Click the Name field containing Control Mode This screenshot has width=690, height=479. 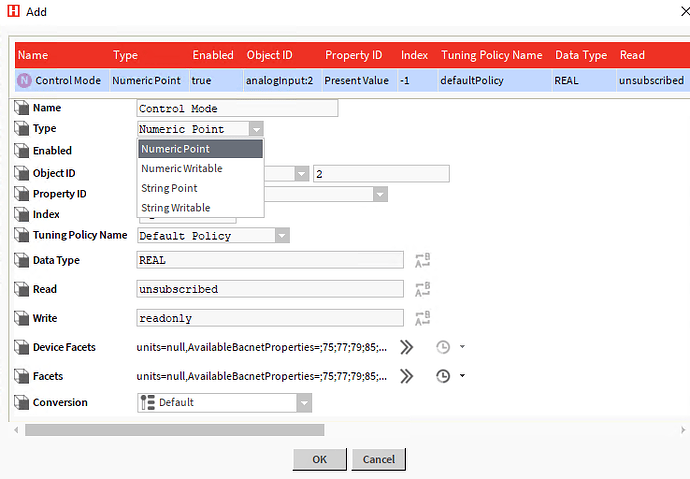coord(238,108)
